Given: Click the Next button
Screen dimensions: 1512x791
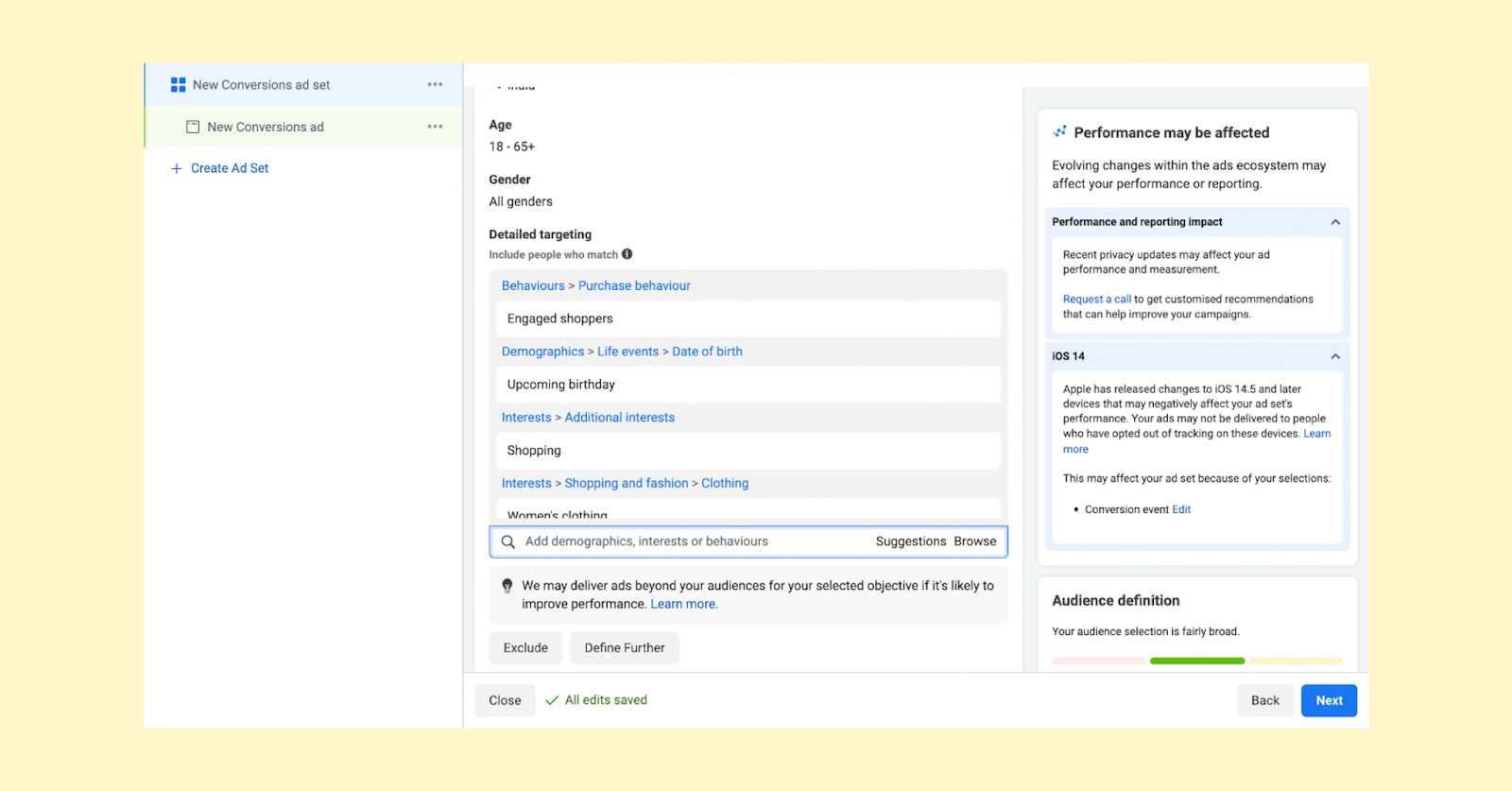Looking at the screenshot, I should pyautogui.click(x=1329, y=700).
